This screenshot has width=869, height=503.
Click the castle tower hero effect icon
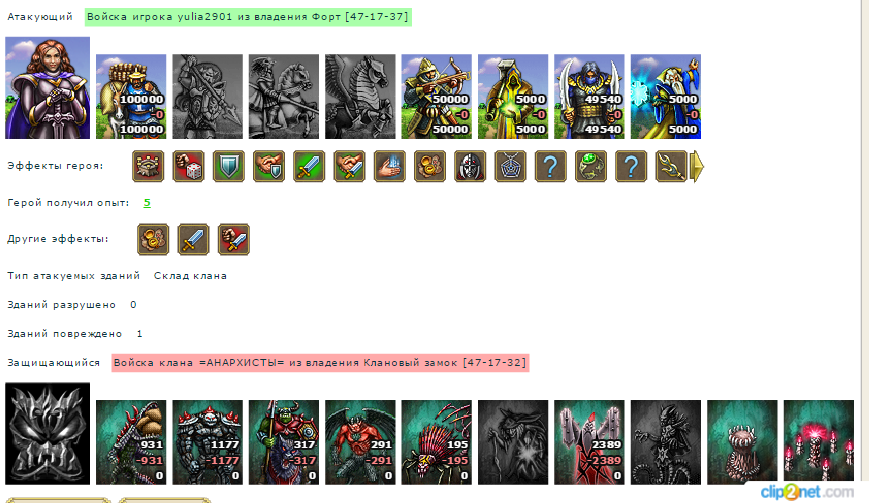tap(148, 166)
